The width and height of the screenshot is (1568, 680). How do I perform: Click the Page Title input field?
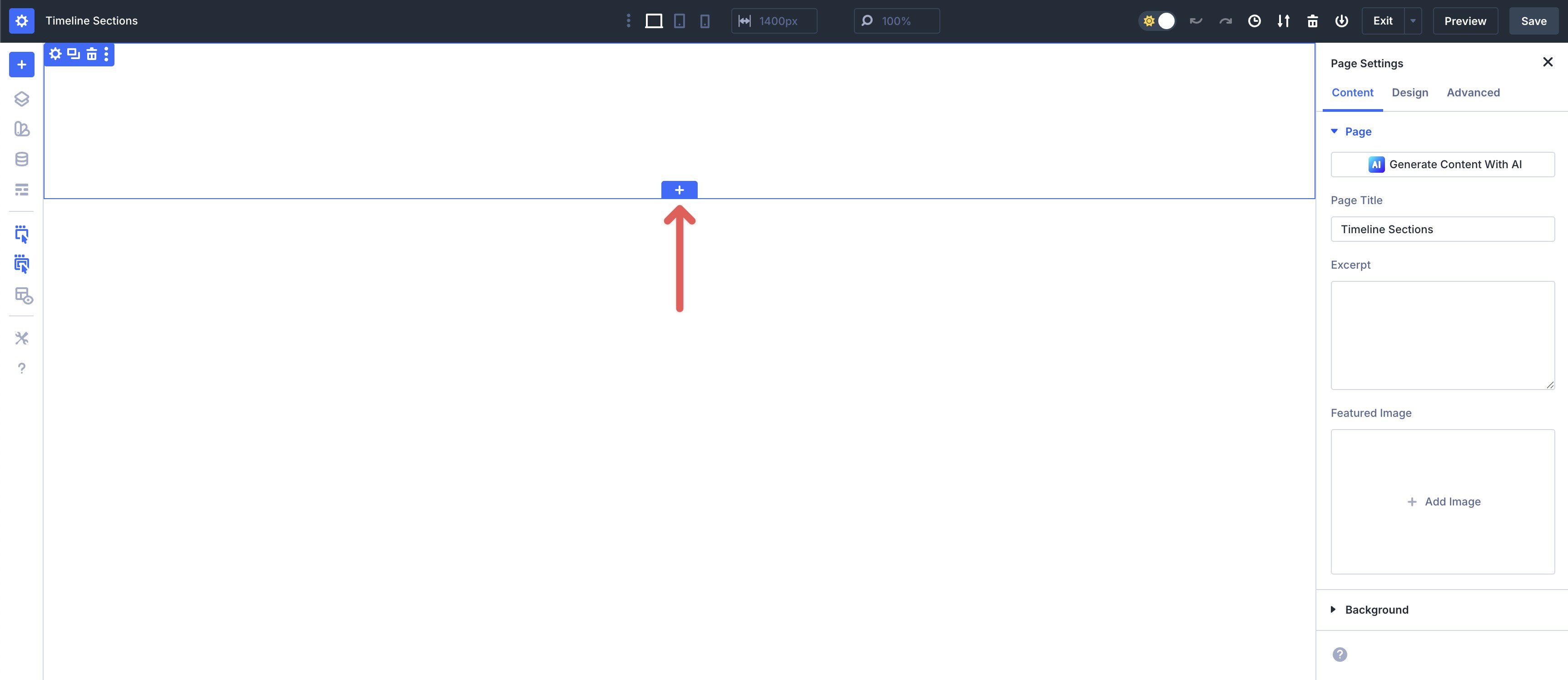coord(1443,229)
